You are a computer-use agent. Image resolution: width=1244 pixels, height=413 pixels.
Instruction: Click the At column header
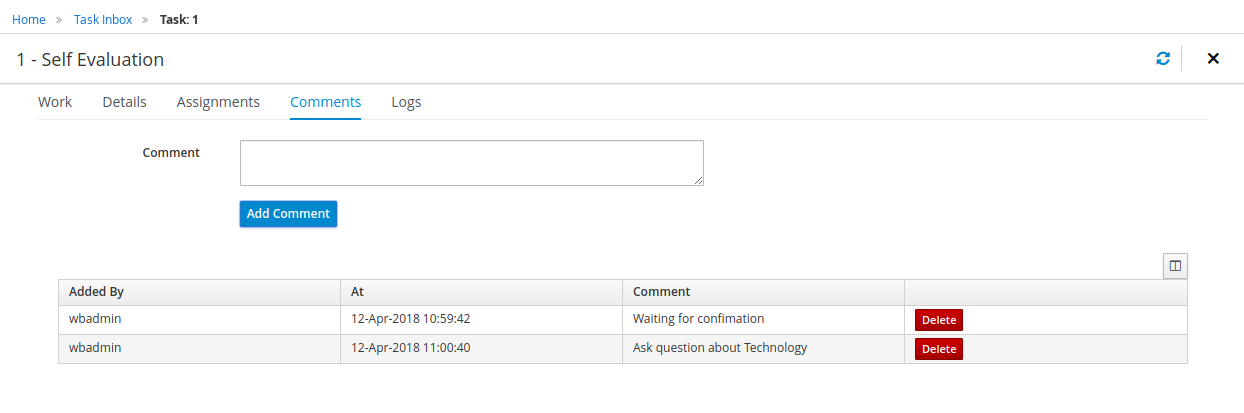[357, 292]
